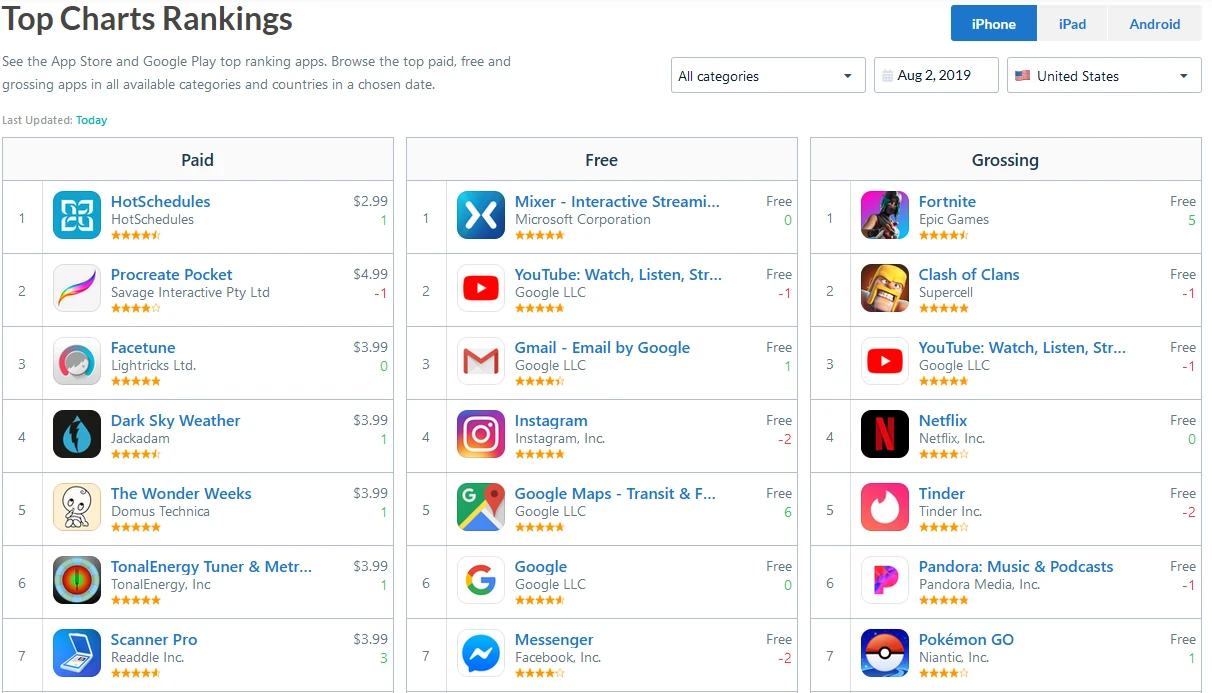Click the Google Maps app title link

(615, 494)
